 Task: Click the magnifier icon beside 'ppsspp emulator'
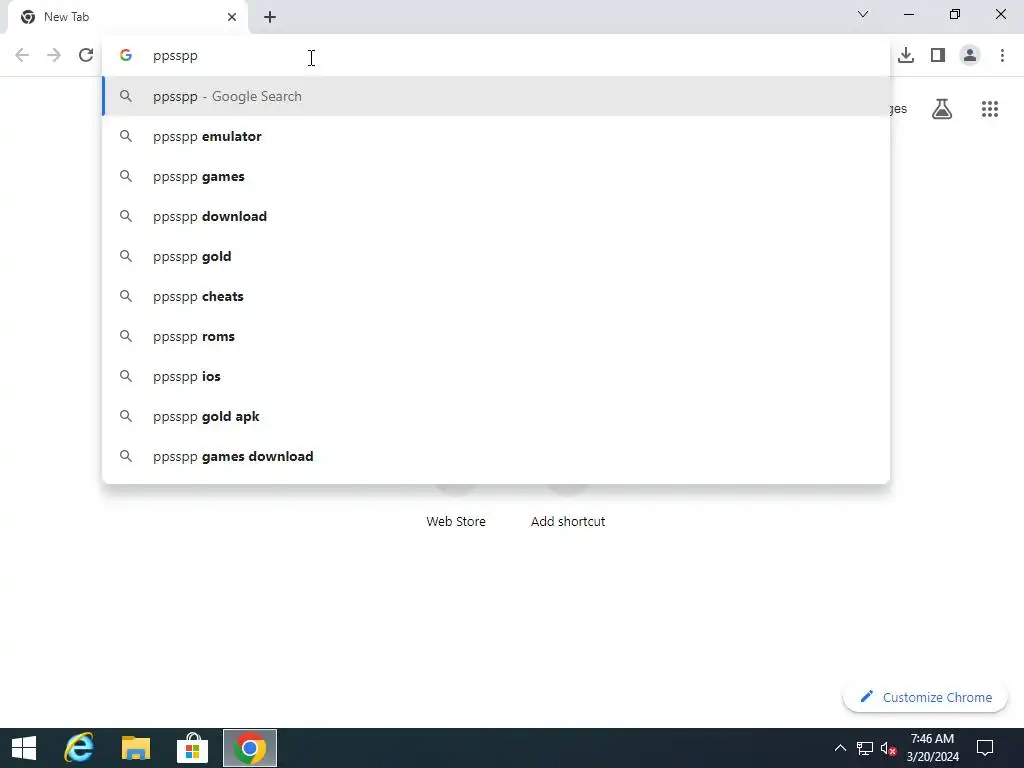click(x=126, y=136)
